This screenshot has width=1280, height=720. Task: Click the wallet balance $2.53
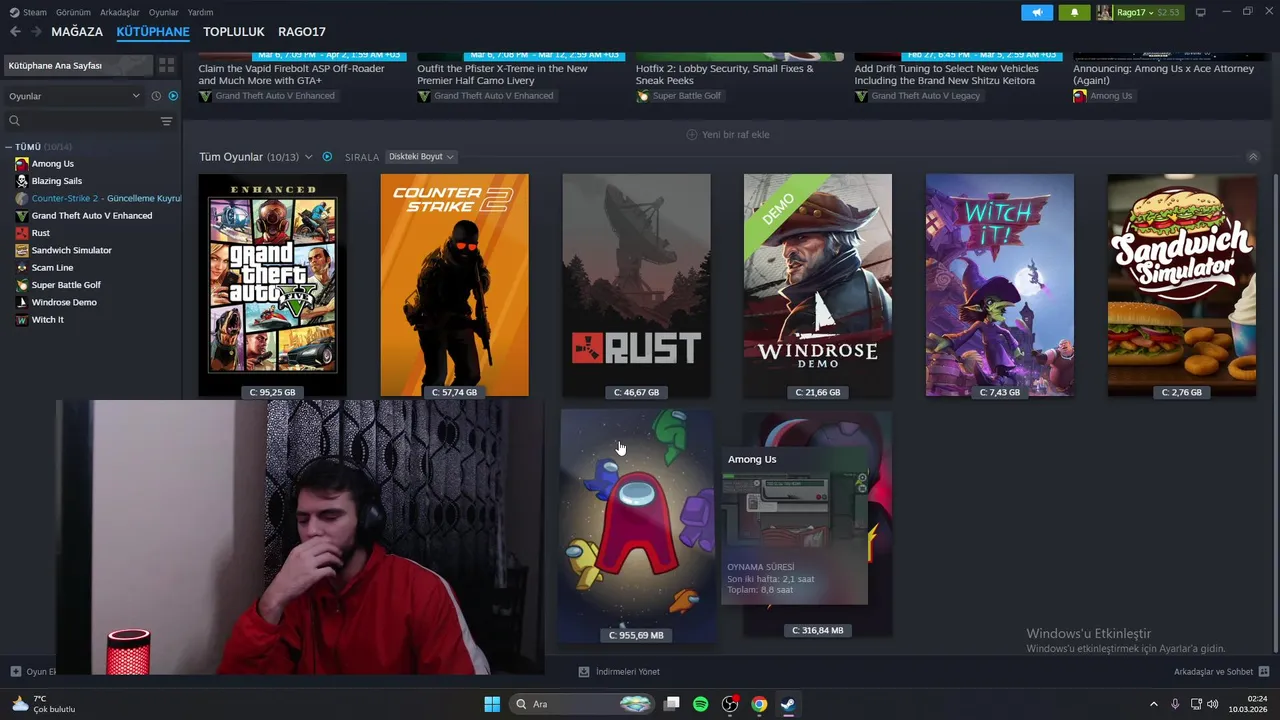1168,12
